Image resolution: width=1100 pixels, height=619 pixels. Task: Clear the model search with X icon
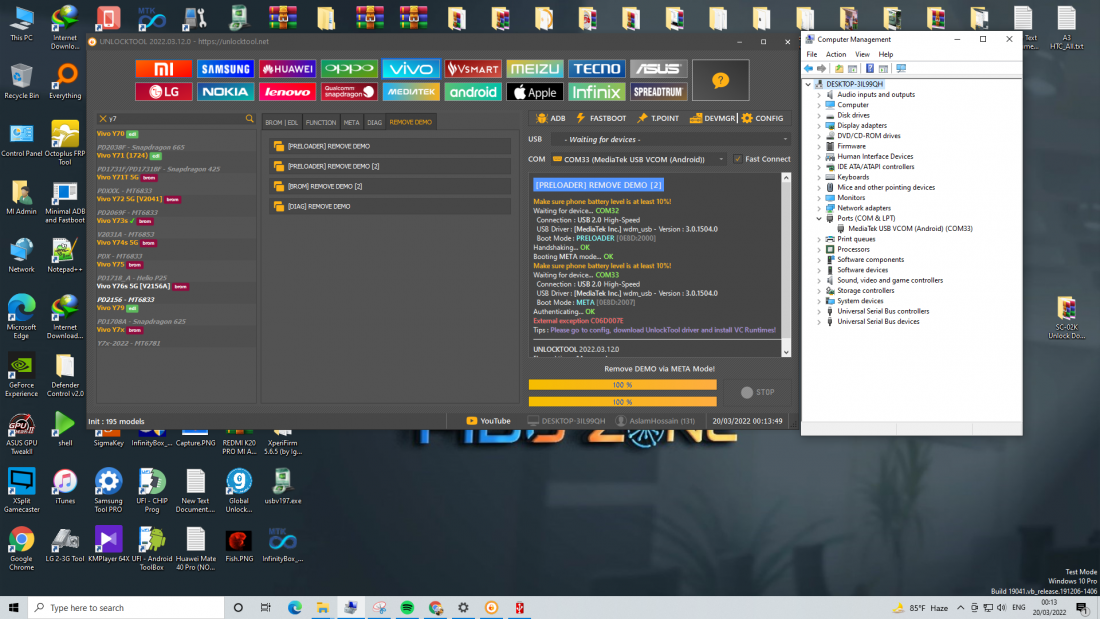point(103,119)
